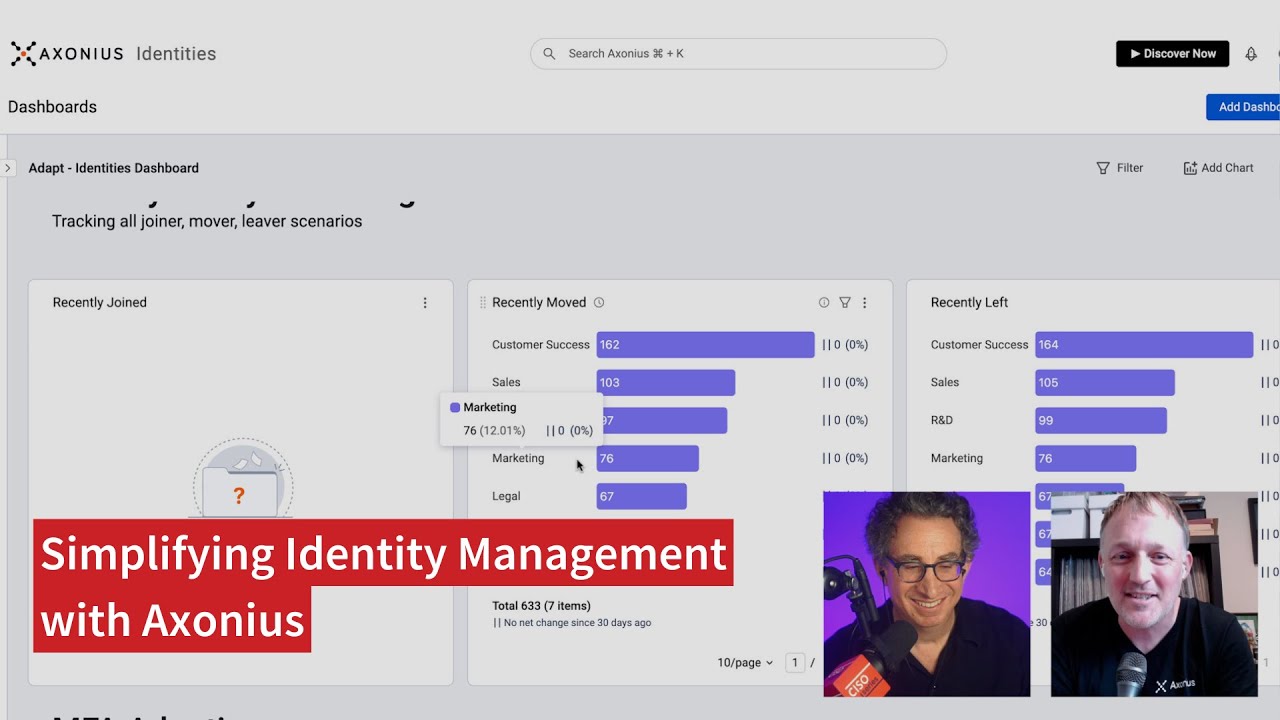Click the Add Chart icon
The height and width of the screenshot is (720, 1280).
point(1190,168)
